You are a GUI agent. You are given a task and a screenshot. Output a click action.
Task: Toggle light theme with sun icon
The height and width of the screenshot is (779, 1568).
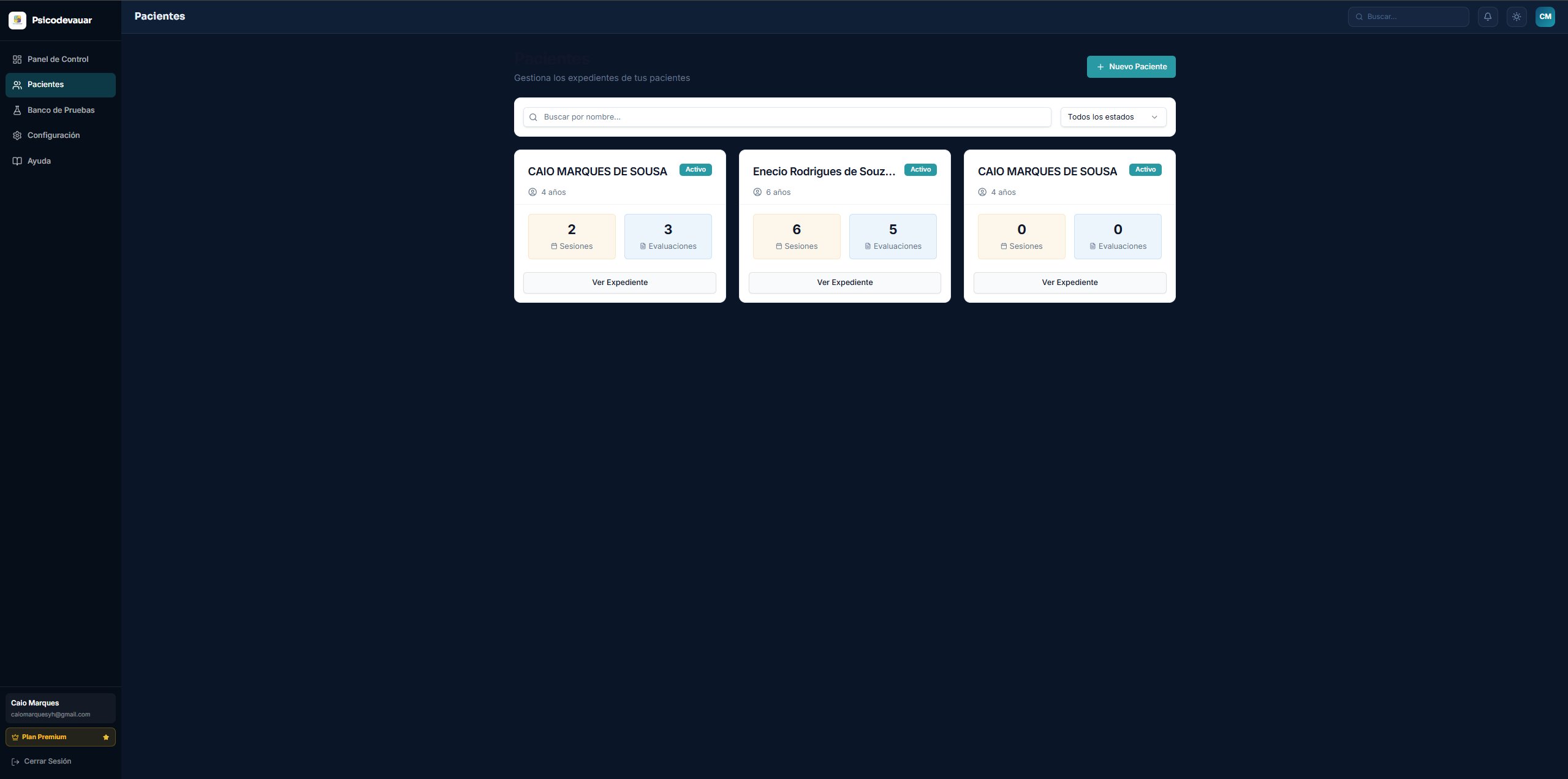1517,17
